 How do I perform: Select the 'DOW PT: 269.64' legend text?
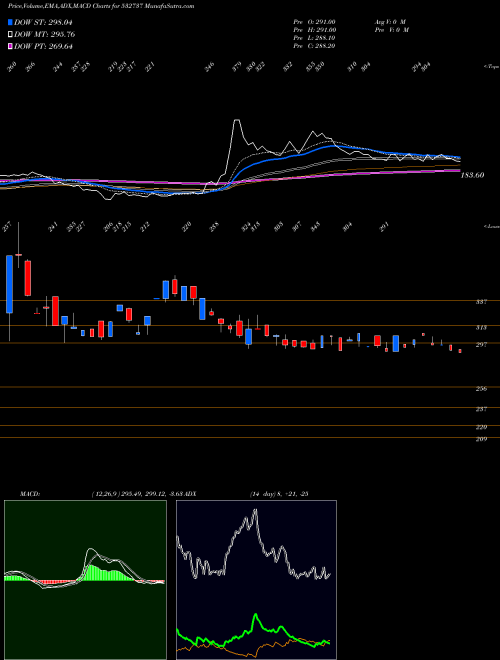pyautogui.click(x=43, y=46)
